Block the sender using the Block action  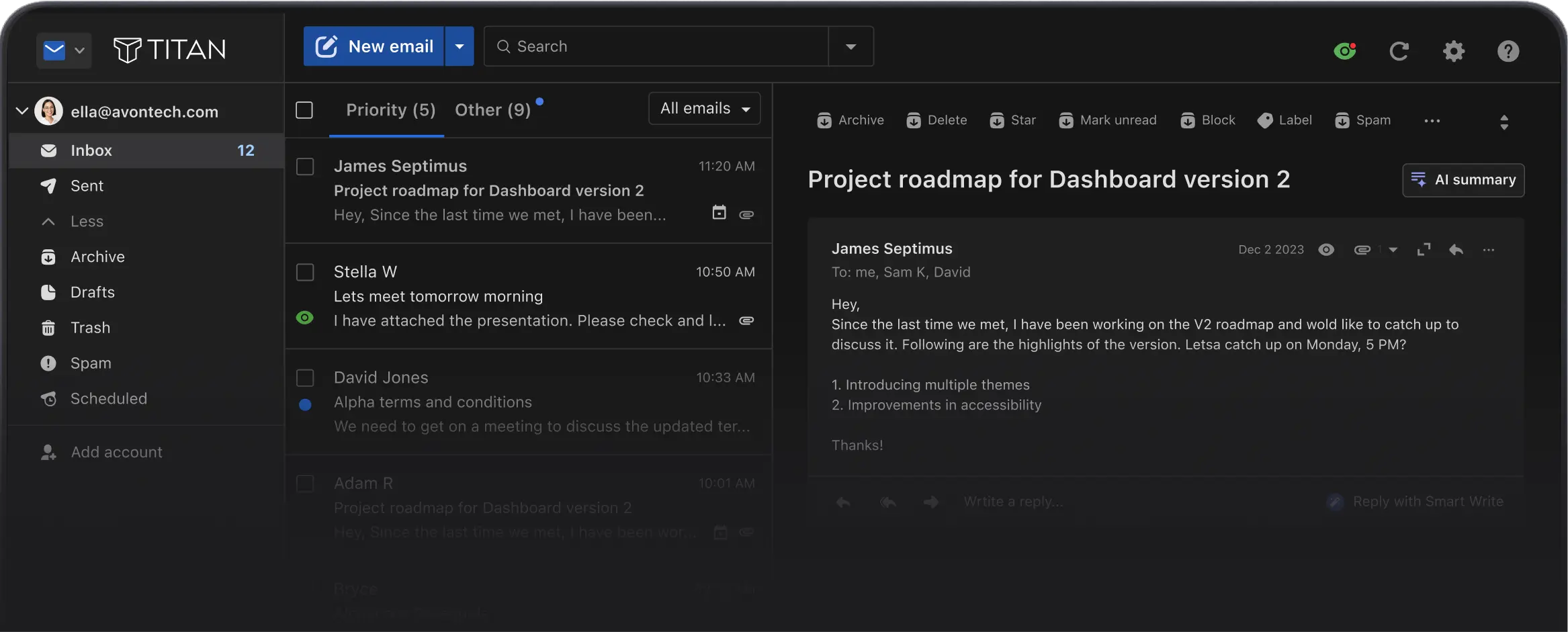click(1208, 120)
